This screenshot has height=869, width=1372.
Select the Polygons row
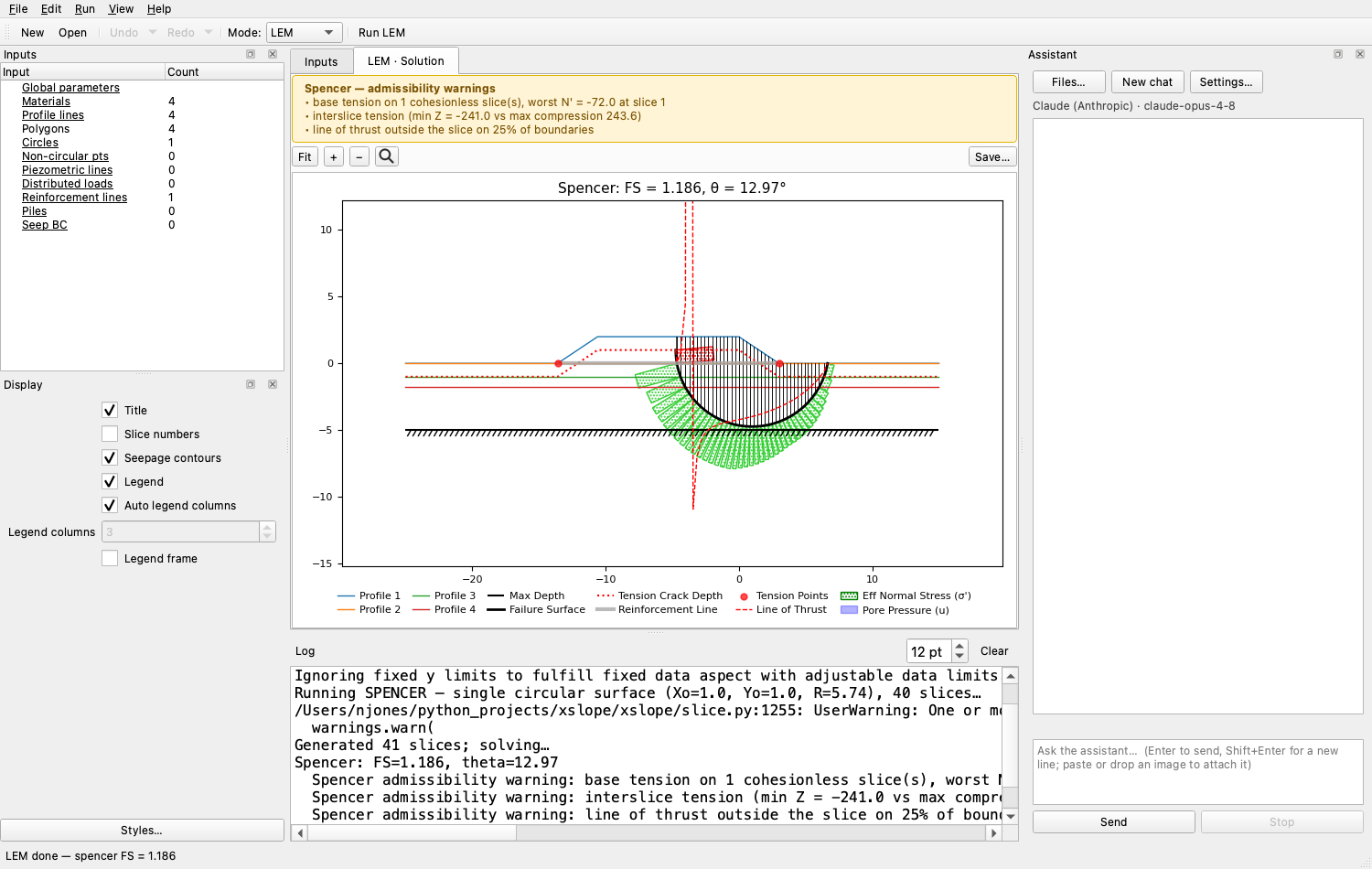tap(142, 129)
